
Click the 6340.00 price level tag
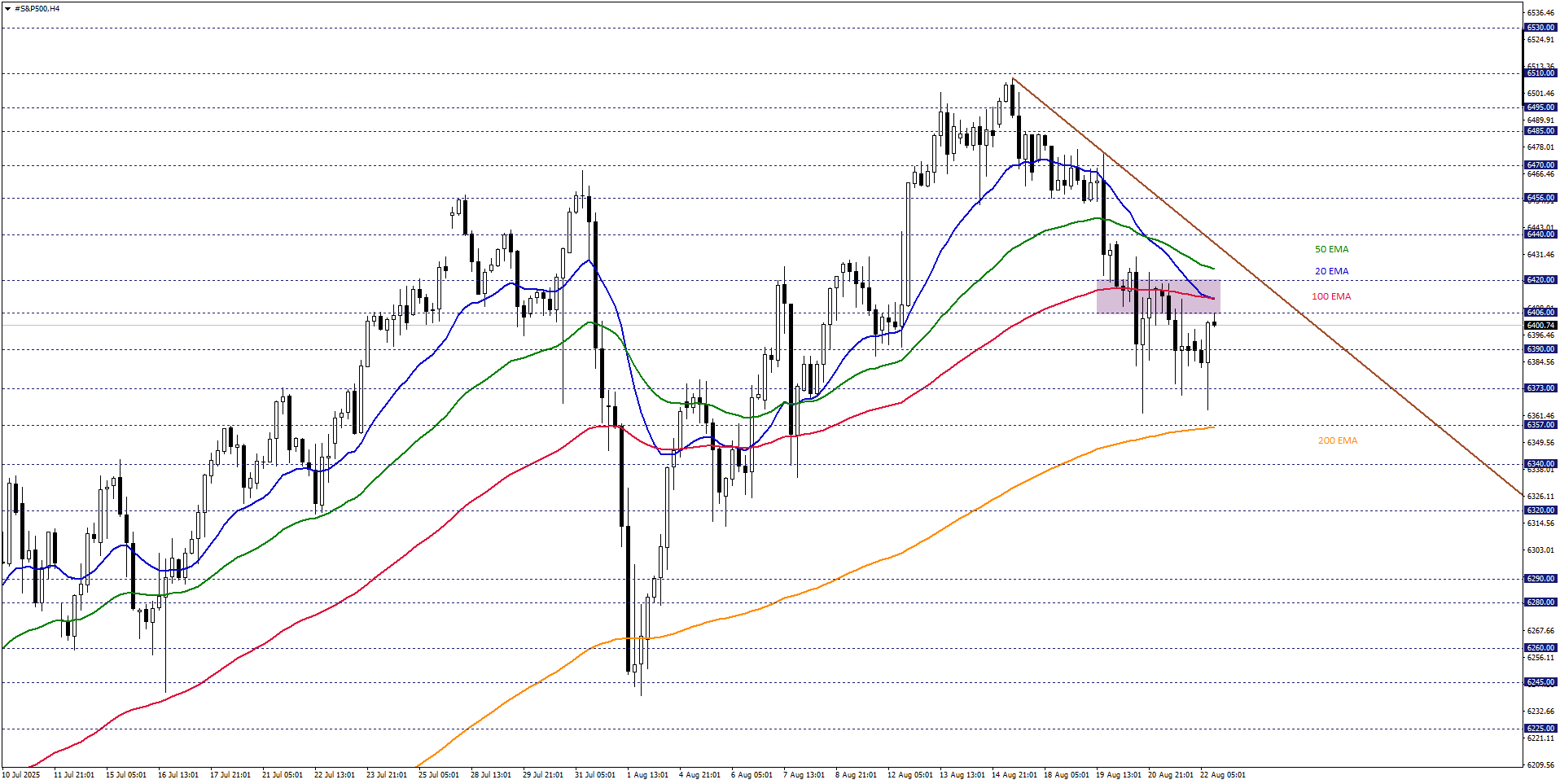pyautogui.click(x=1540, y=464)
